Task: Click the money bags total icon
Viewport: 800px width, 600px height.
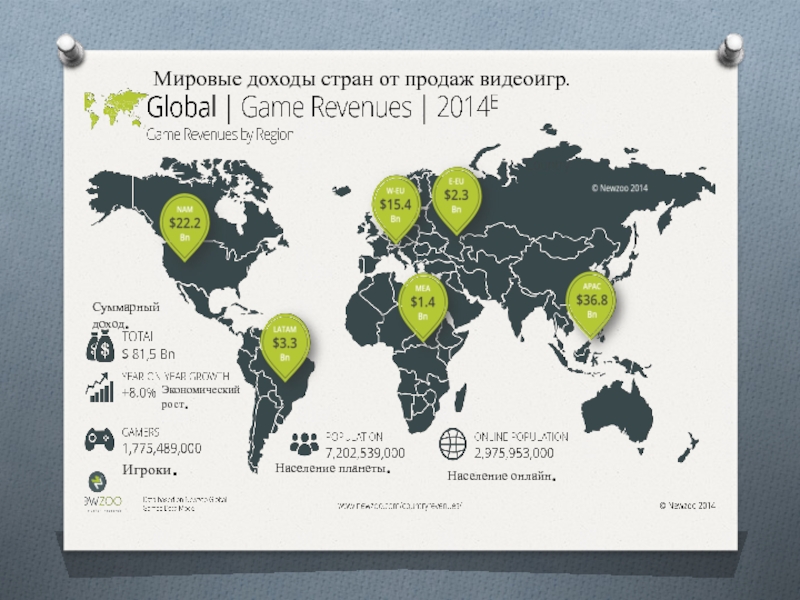Action: 101,346
